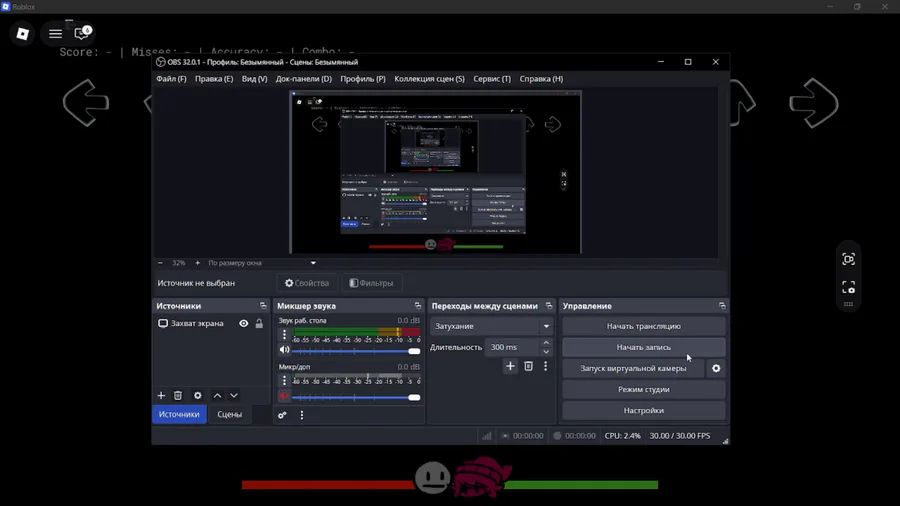Select Захват экрана source row

coord(211,324)
